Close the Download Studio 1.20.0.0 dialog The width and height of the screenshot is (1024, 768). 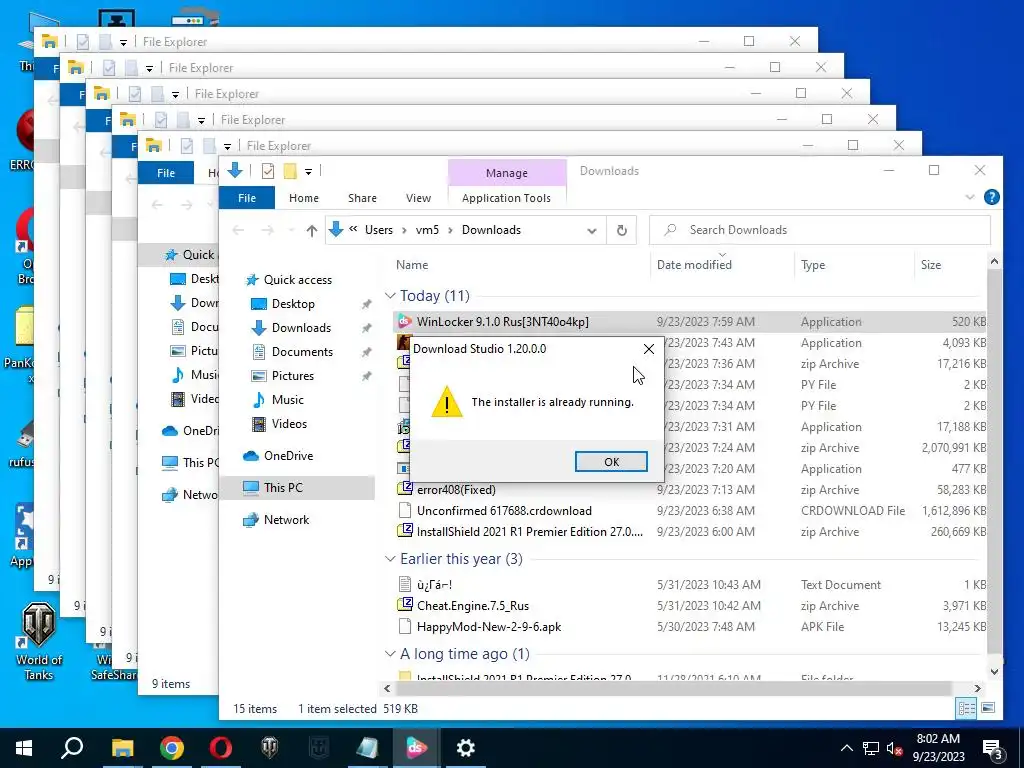[648, 349]
